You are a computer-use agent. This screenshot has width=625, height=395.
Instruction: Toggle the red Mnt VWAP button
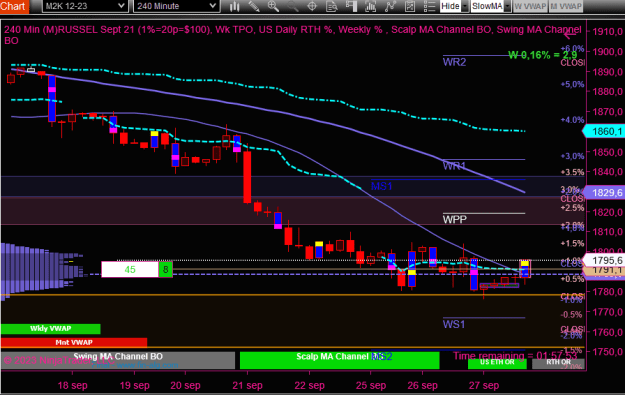[x=74, y=342]
